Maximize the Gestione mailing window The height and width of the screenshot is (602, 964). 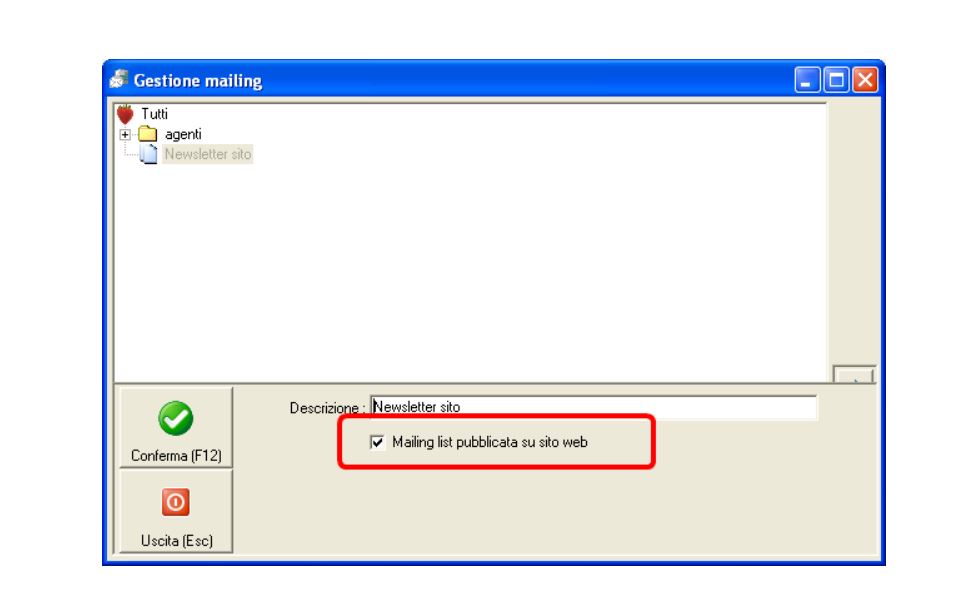pyautogui.click(x=836, y=80)
